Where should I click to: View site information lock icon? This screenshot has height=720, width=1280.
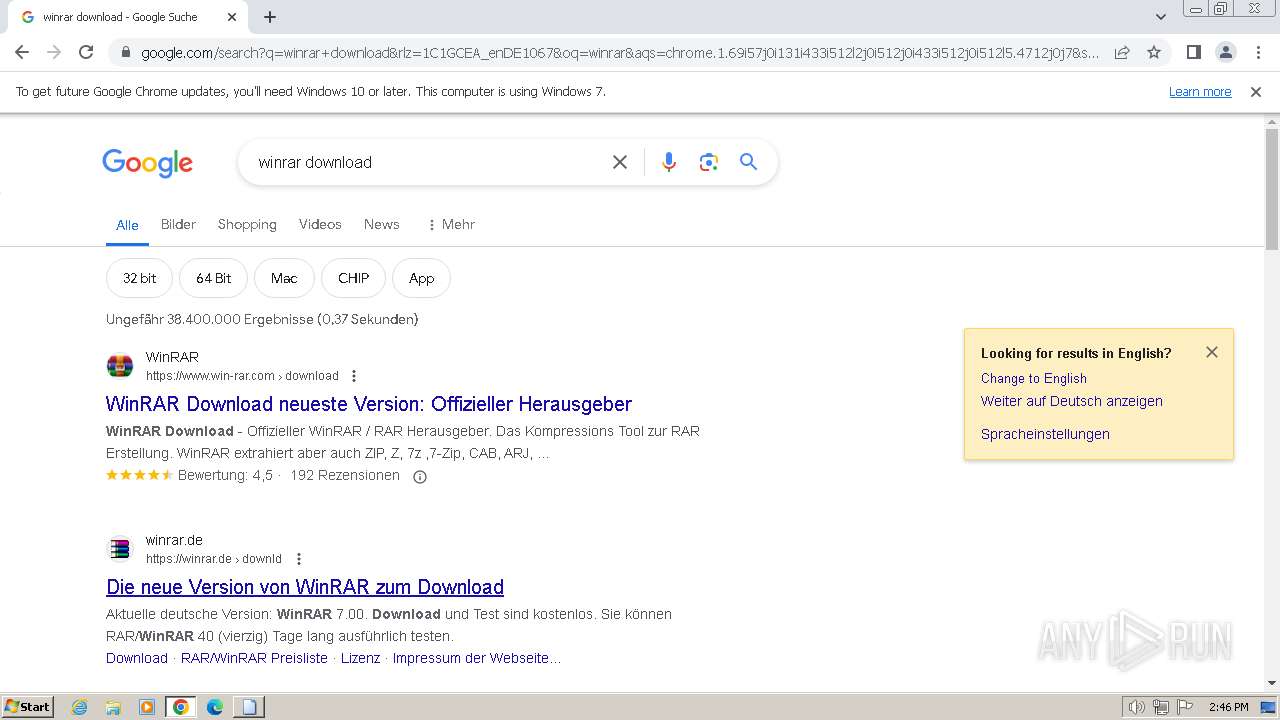125,53
